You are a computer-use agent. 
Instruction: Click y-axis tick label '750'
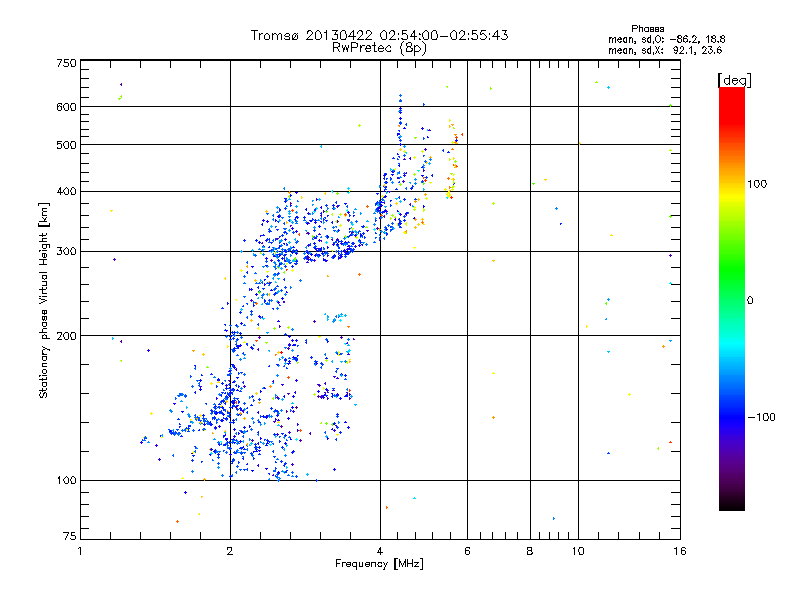[66, 63]
